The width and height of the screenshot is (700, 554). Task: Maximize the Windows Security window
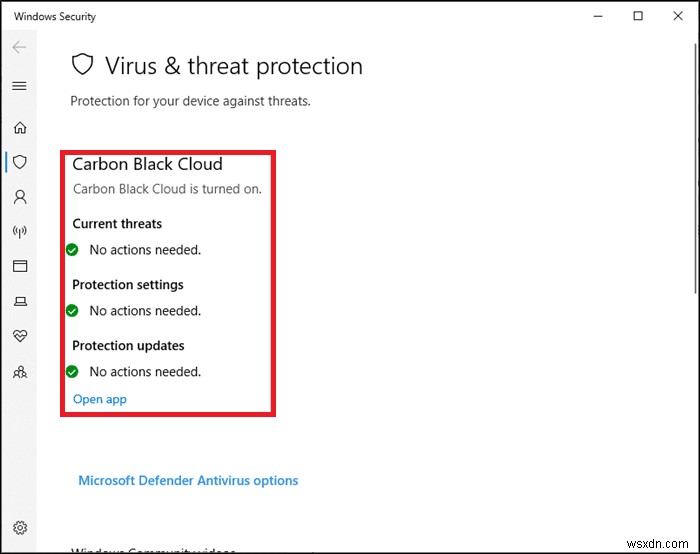(x=638, y=17)
